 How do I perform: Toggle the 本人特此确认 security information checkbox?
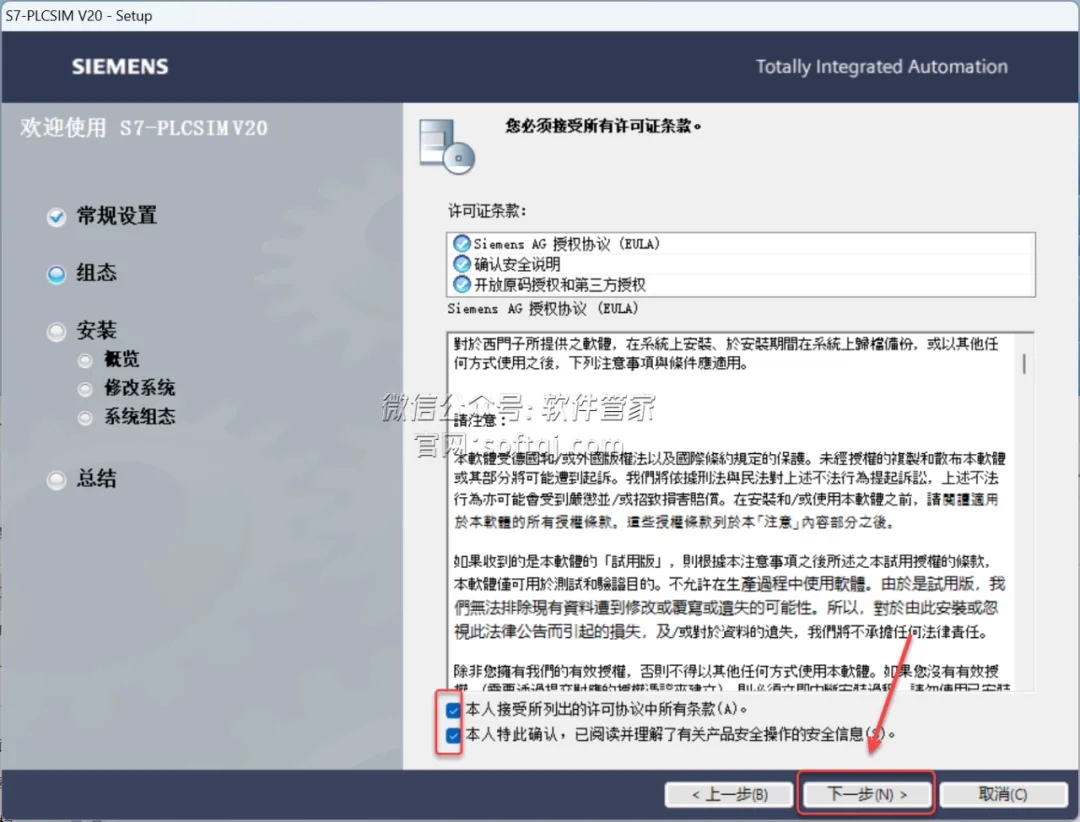click(453, 734)
